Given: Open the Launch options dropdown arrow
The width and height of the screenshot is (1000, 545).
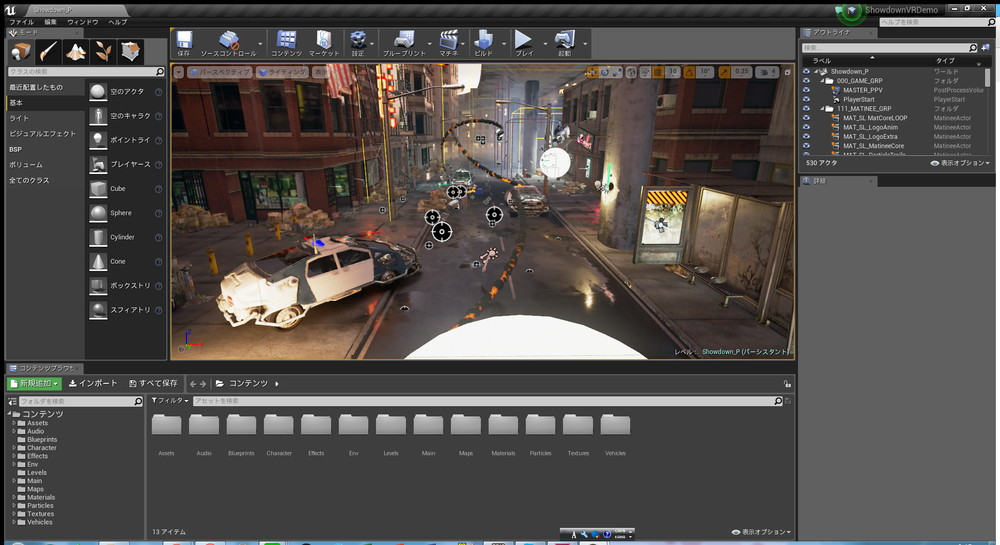Looking at the screenshot, I should pyautogui.click(x=585, y=44).
